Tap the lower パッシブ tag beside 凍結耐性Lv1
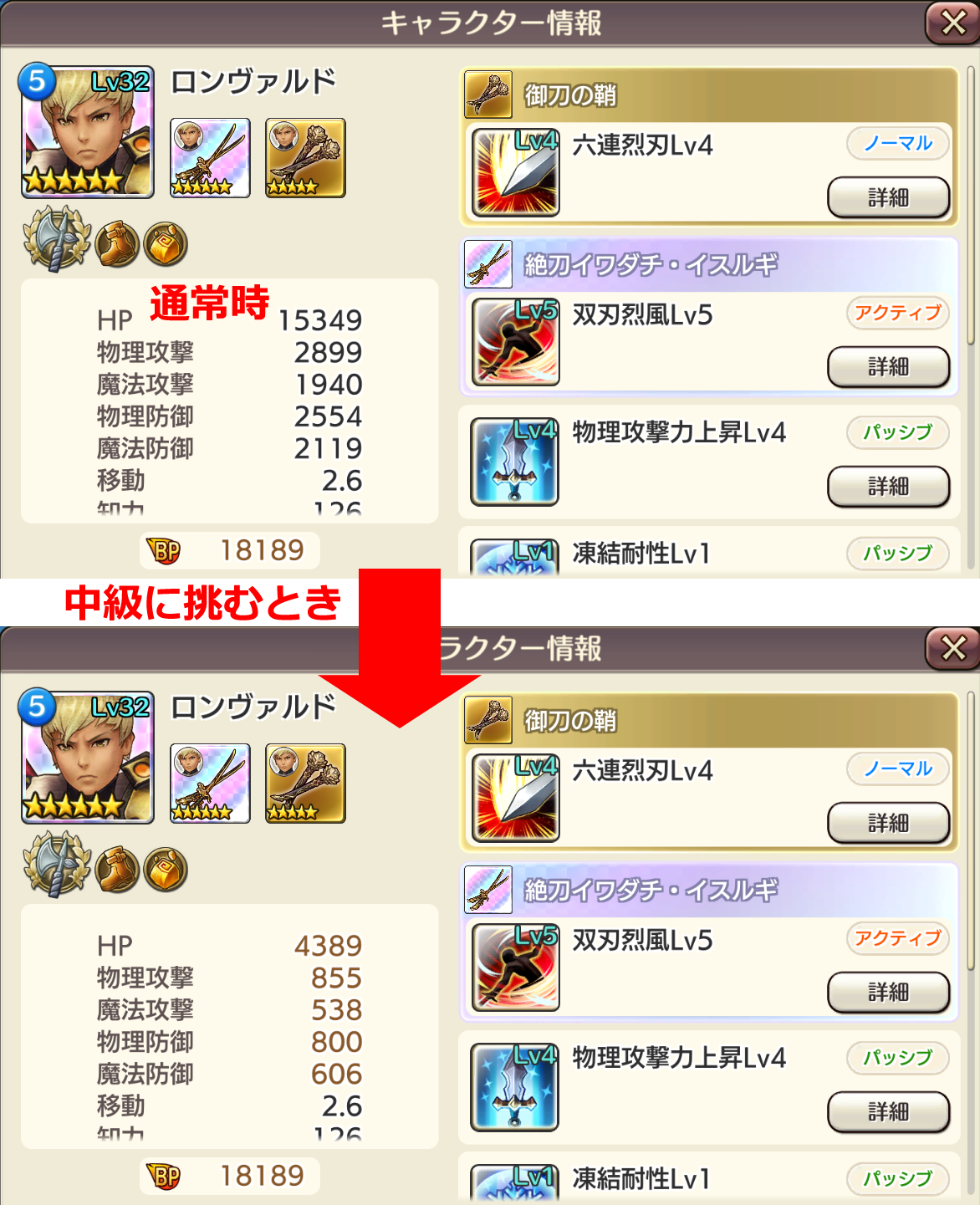This screenshot has height=1205, width=980. (x=898, y=1178)
